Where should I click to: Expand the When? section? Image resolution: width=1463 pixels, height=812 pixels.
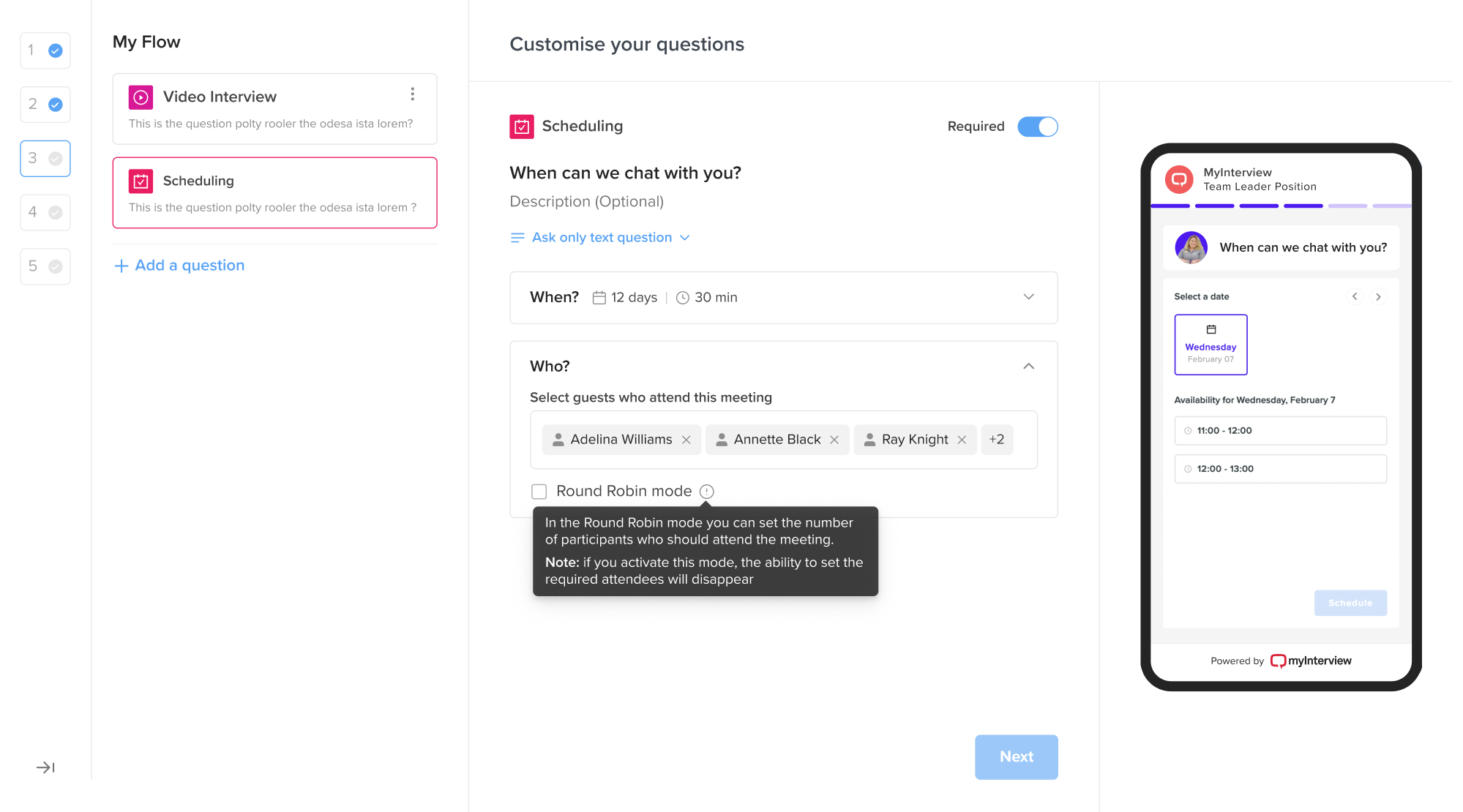tap(1028, 297)
